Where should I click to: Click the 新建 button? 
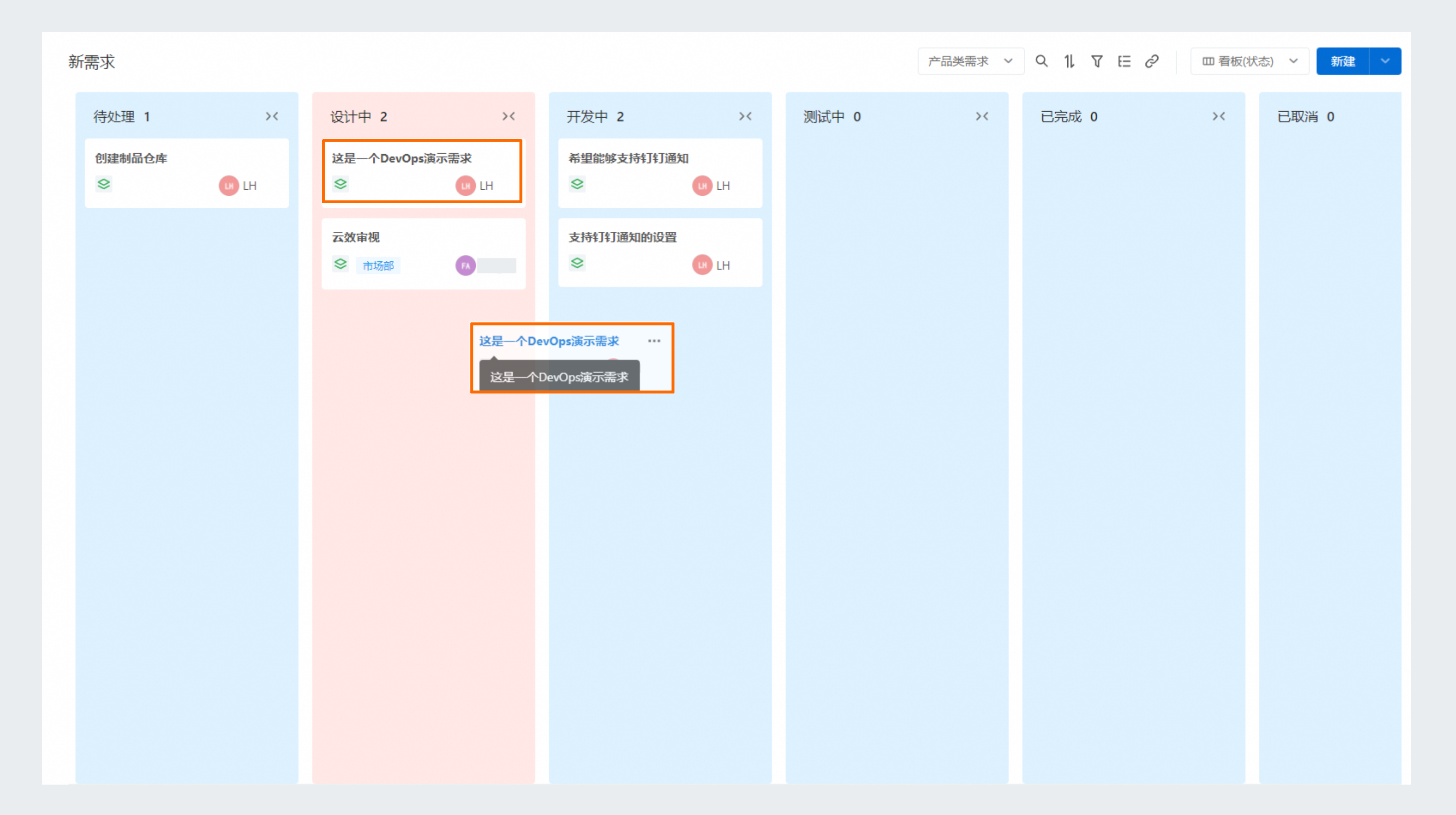coord(1342,61)
